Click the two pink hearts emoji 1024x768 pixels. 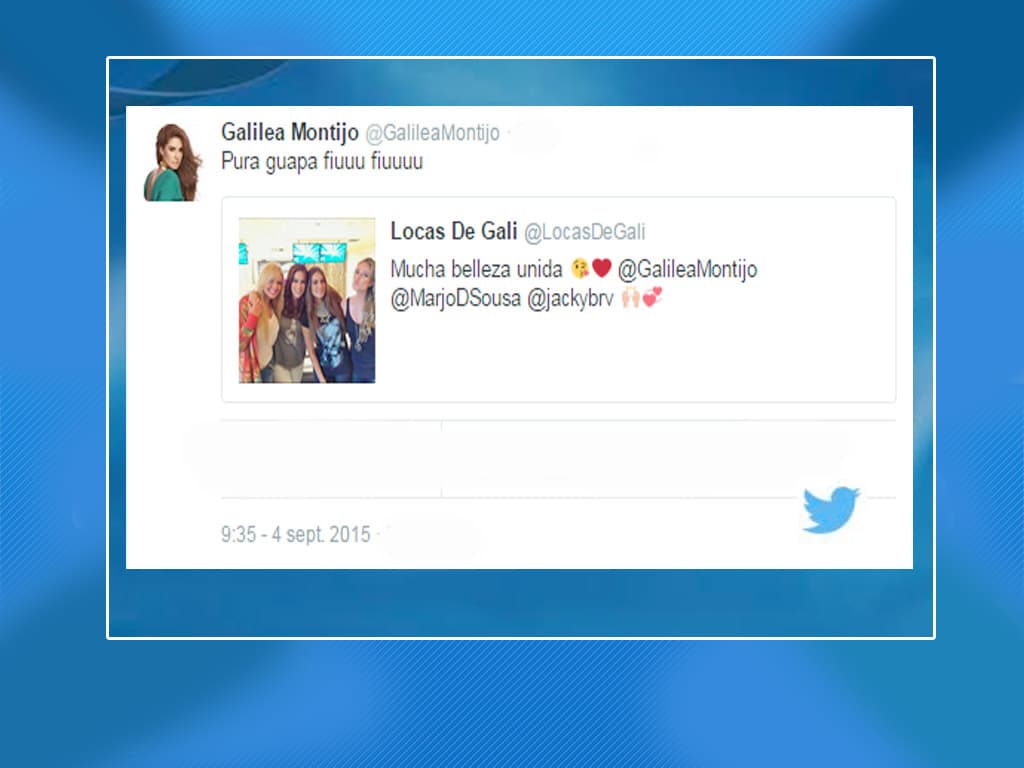652,297
